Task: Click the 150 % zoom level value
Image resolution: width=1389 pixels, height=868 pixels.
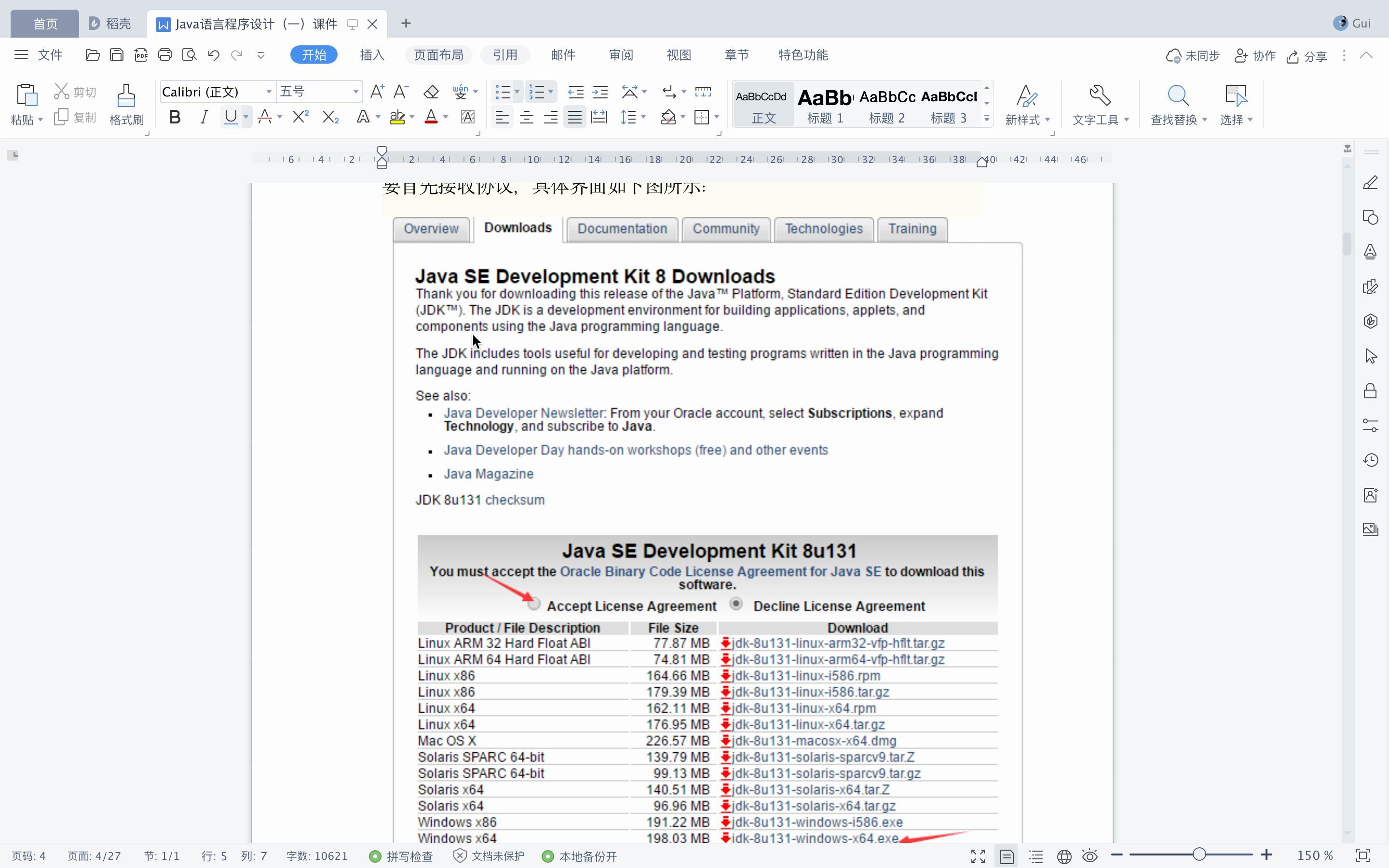Action: click(1315, 856)
